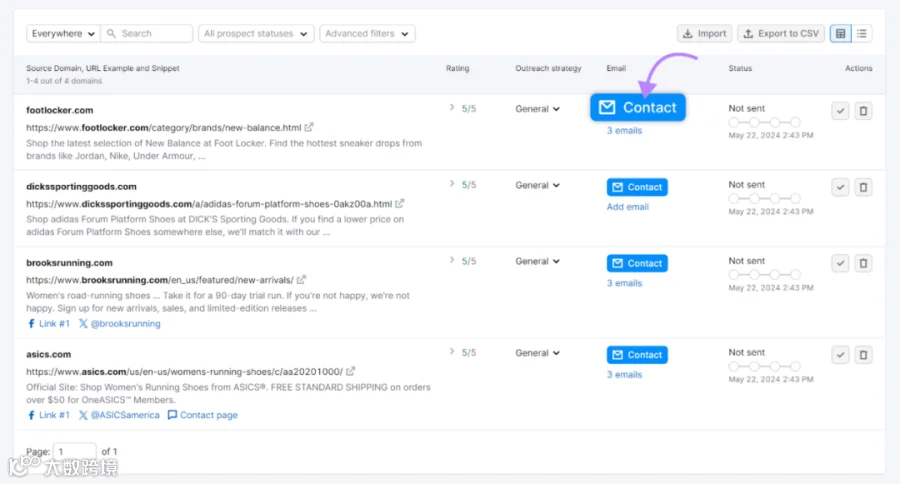This screenshot has width=900, height=484.
Task: Click the search magnifier icon
Action: (111, 33)
